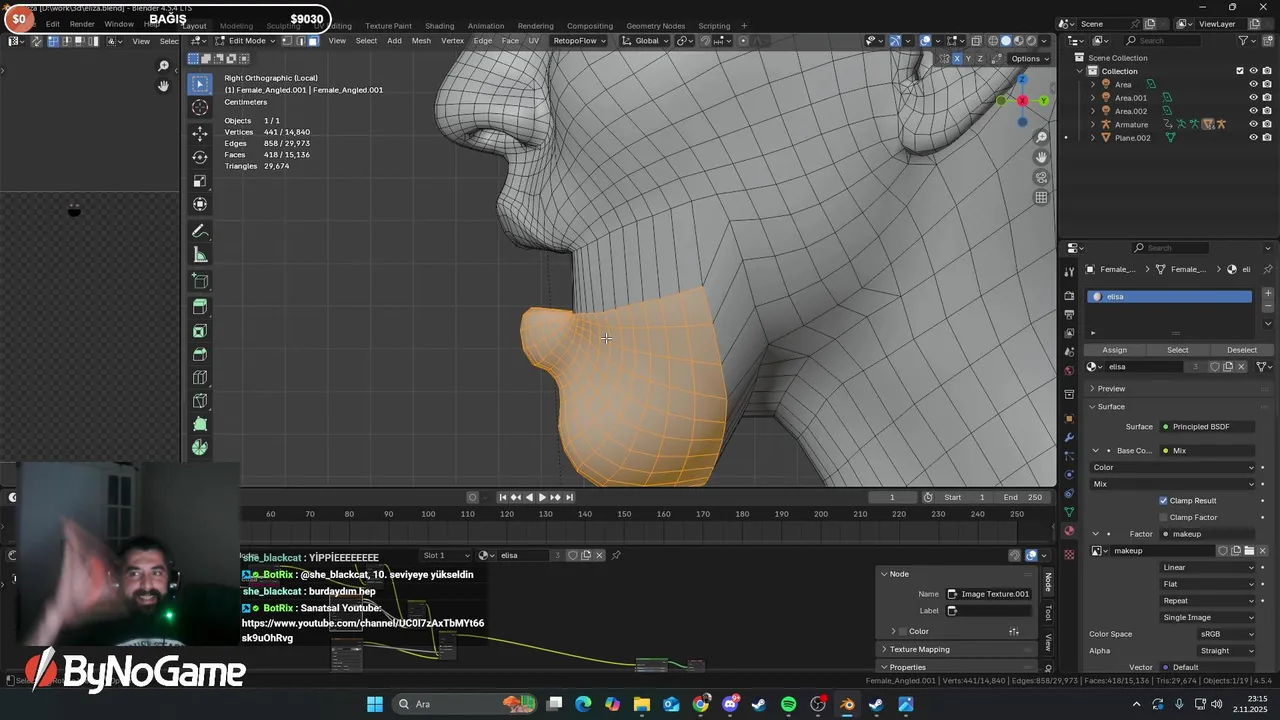The image size is (1280, 720).
Task: Open the Mesh menu in viewport header
Action: [x=421, y=41]
